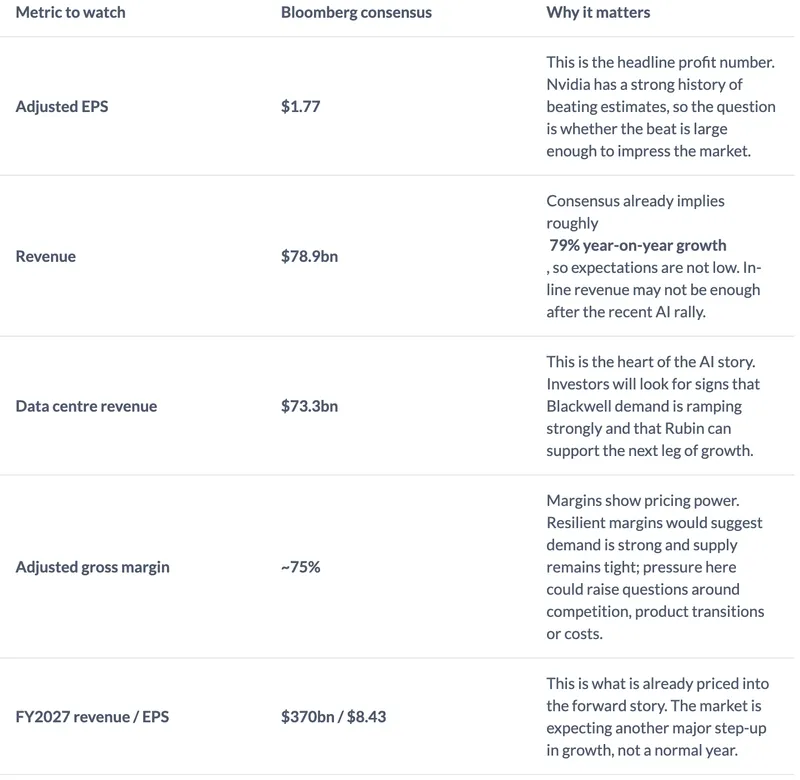Click the "Metric to watch" column header

[x=70, y=12]
